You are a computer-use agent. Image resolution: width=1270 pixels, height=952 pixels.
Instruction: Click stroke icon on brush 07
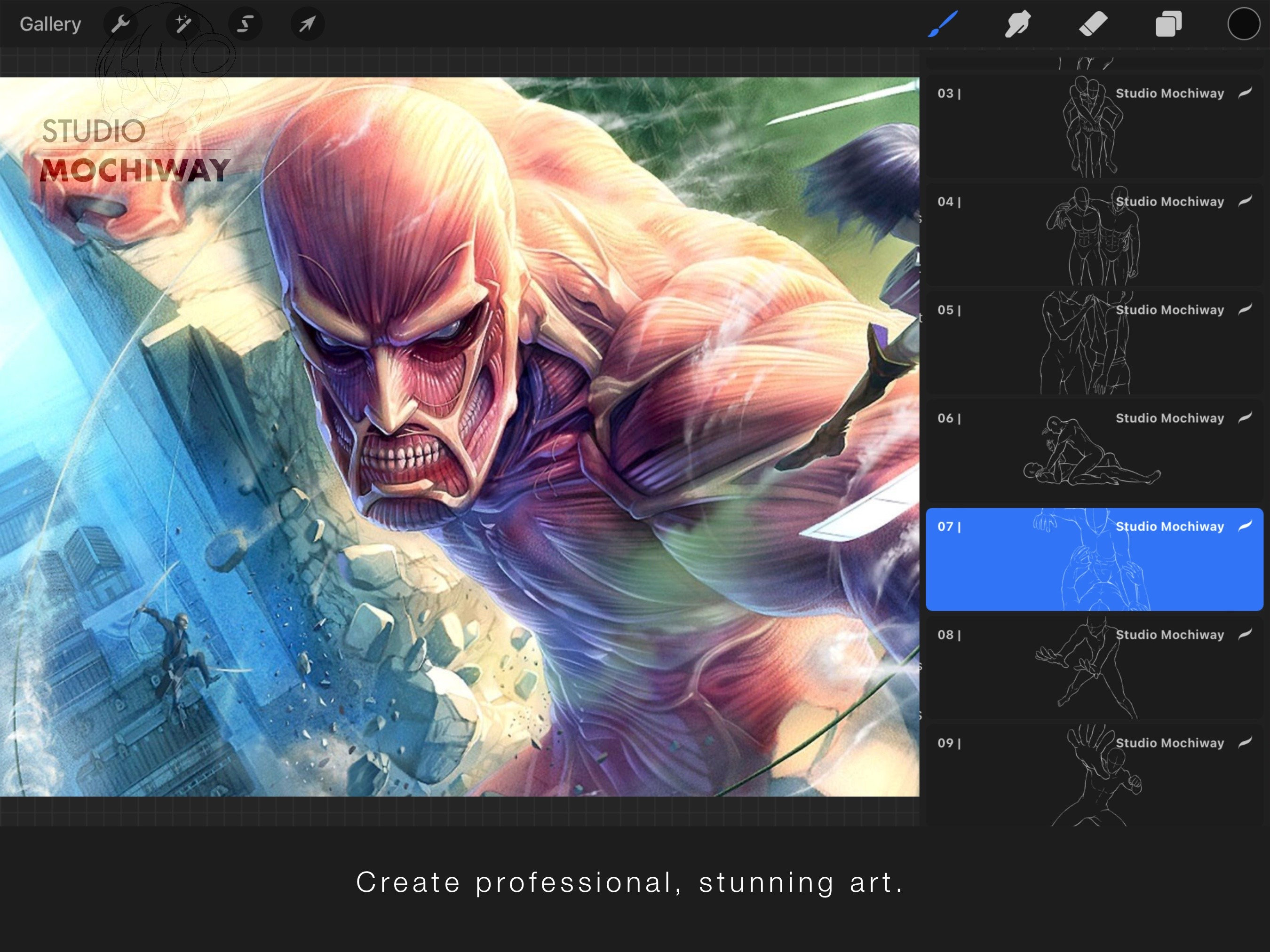point(1245,526)
